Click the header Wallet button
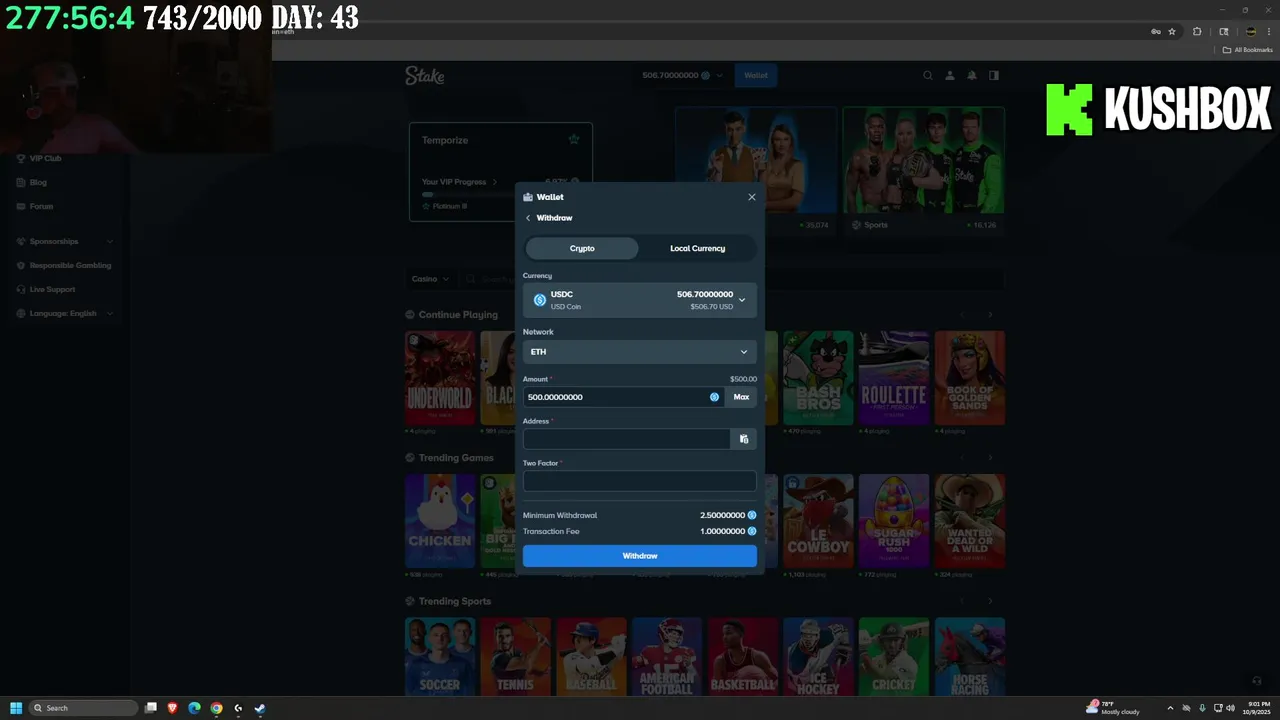Screen dimensions: 1280x720 coord(756,75)
